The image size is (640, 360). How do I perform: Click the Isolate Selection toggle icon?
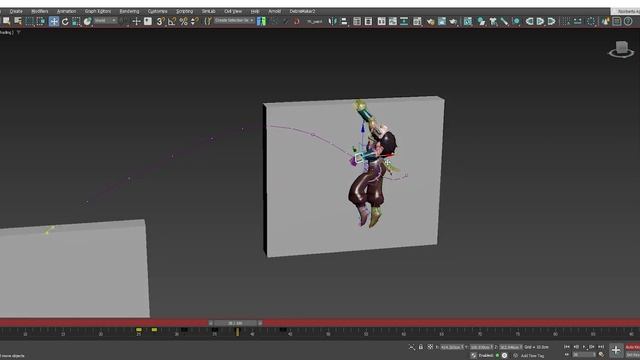pos(412,347)
